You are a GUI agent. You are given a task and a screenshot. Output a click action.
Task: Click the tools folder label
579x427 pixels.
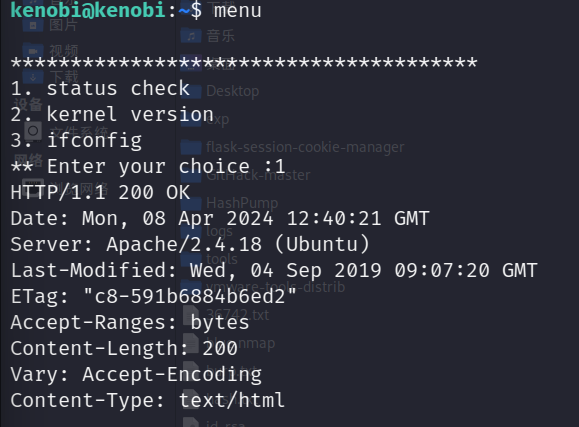(x=222, y=259)
